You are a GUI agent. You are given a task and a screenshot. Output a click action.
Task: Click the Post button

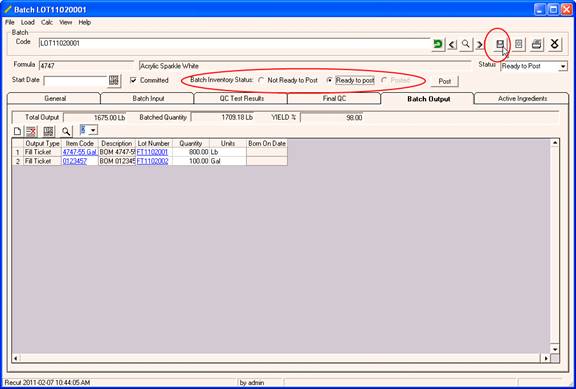444,81
